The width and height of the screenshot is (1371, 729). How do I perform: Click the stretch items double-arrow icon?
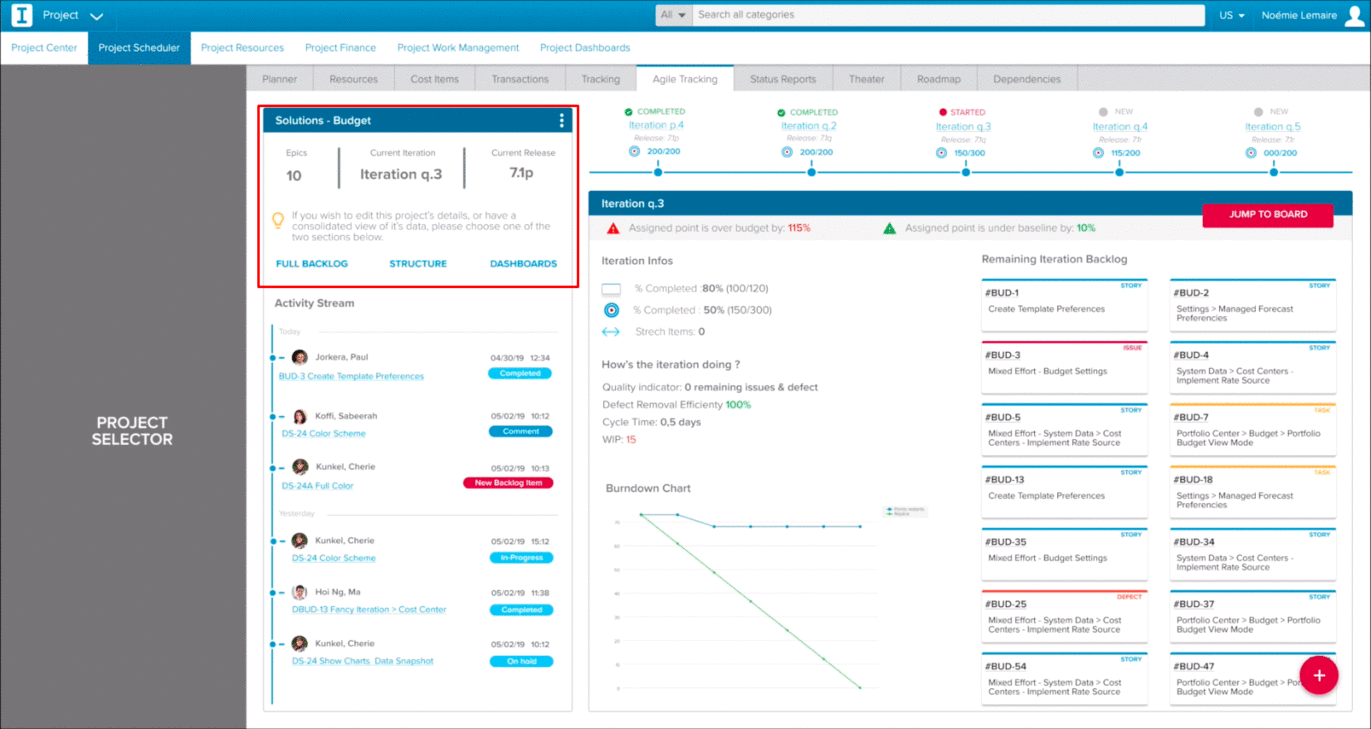[610, 330]
